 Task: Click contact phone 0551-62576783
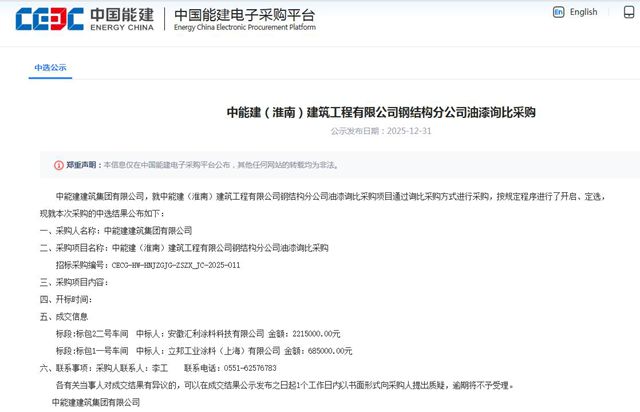point(250,368)
